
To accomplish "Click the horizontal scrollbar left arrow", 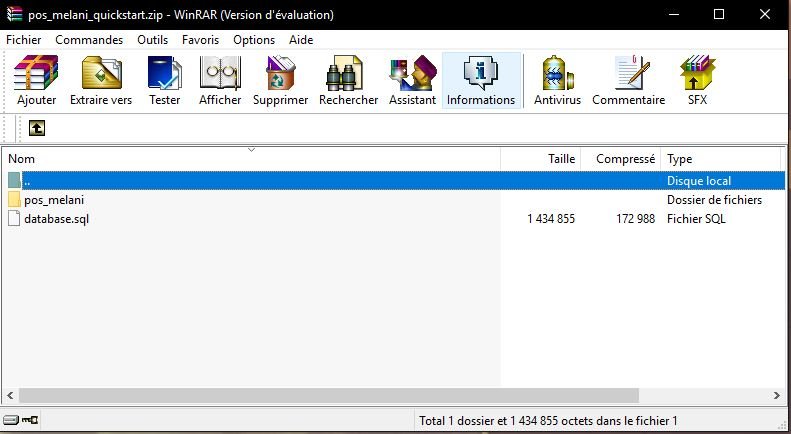I will click(10, 396).
